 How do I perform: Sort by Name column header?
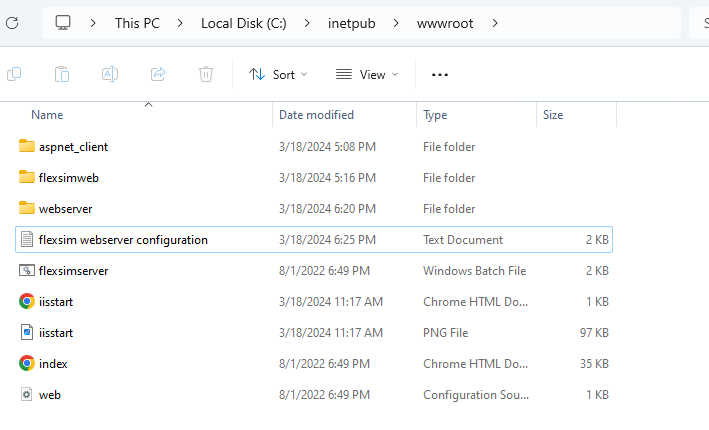[x=47, y=115]
